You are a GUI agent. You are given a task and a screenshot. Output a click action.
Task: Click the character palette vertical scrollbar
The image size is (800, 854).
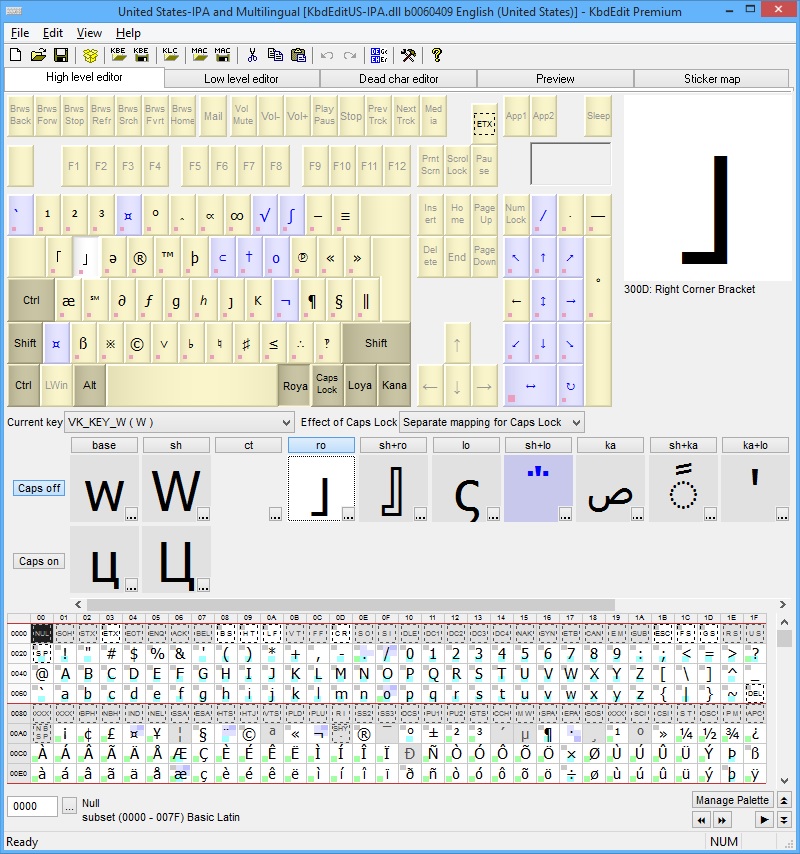(784, 701)
